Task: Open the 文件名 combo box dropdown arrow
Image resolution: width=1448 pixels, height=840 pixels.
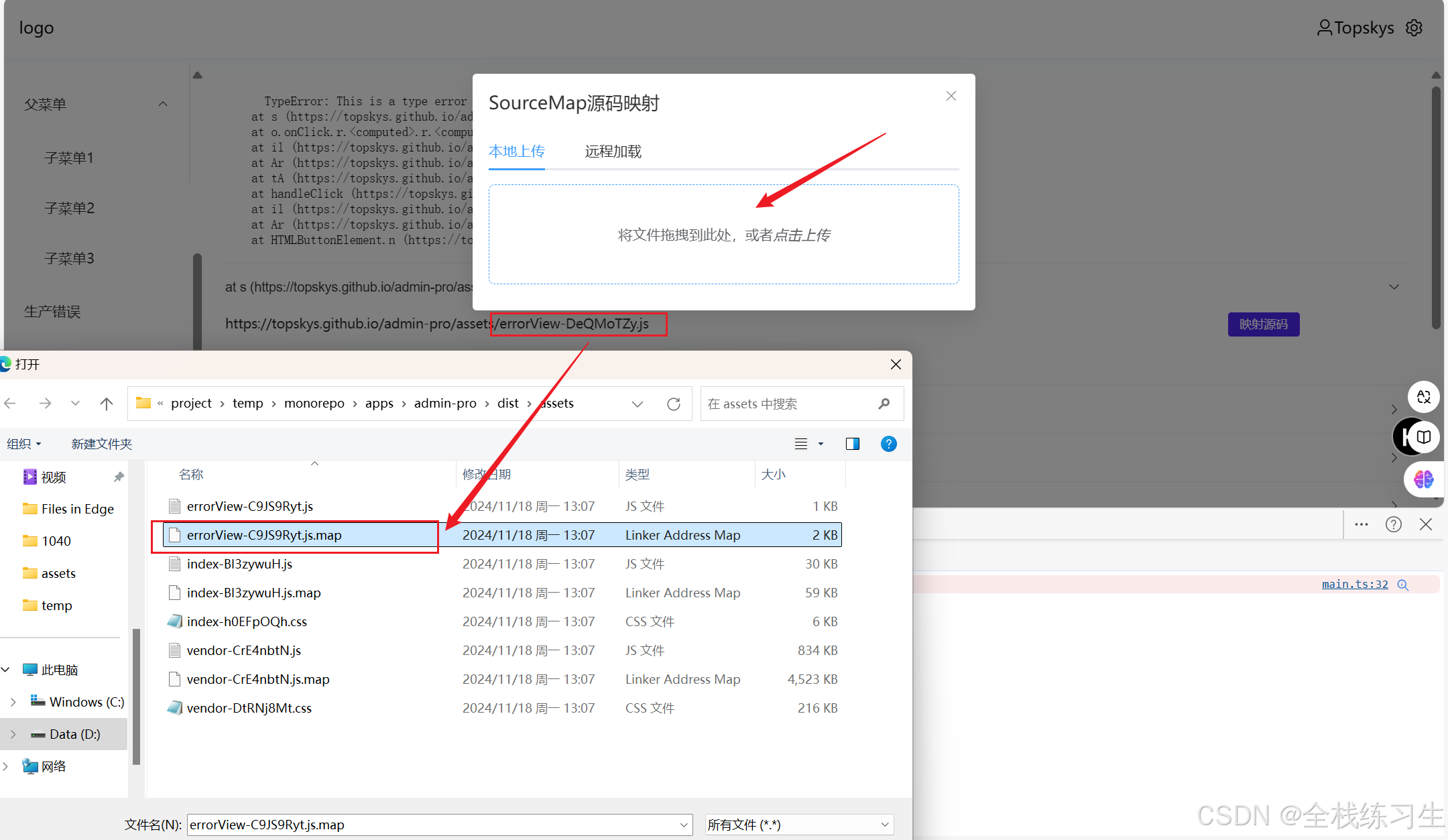Action: click(684, 825)
